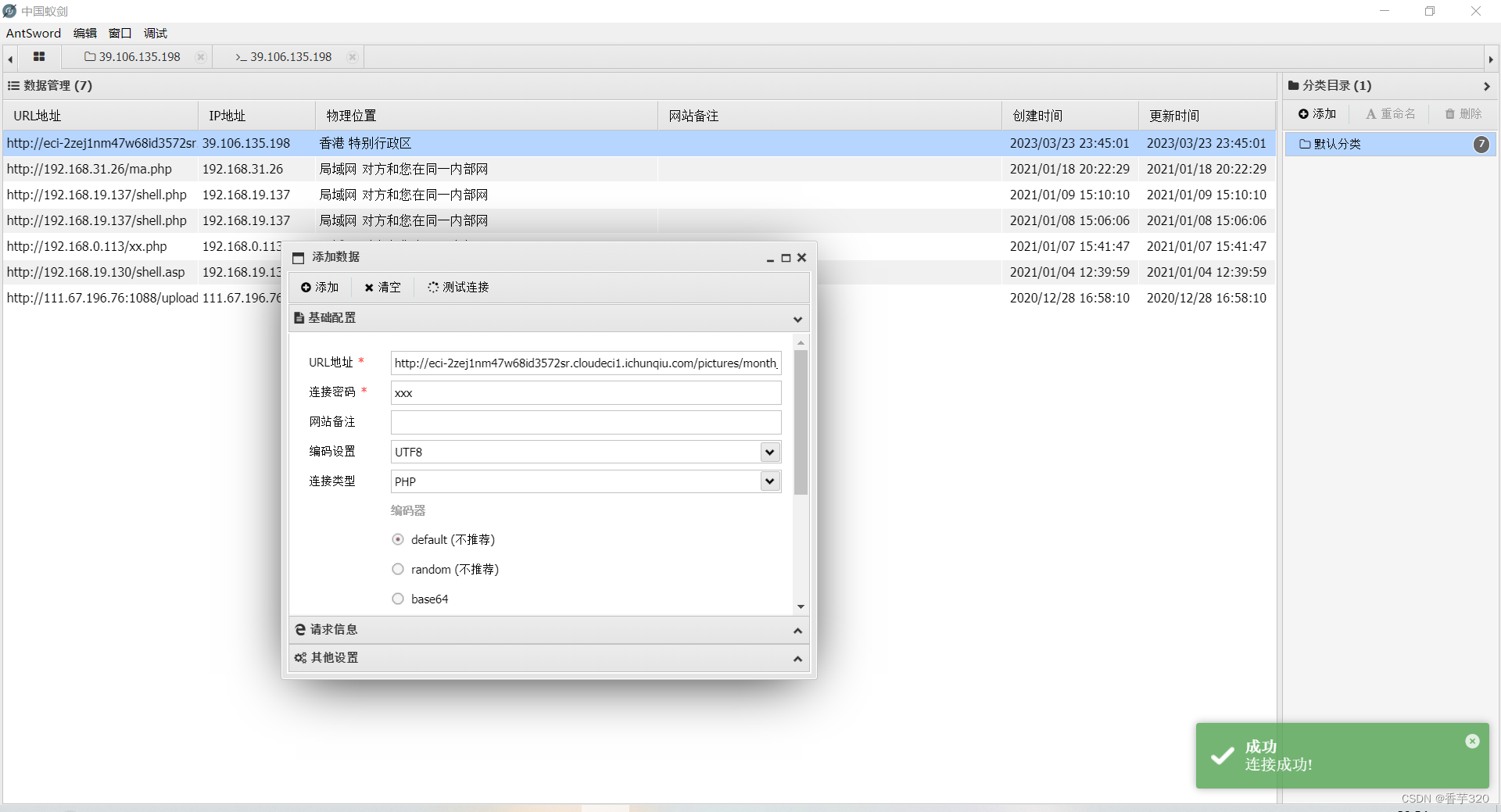Open the 窗口 menu
The height and width of the screenshot is (812, 1501).
120,33
